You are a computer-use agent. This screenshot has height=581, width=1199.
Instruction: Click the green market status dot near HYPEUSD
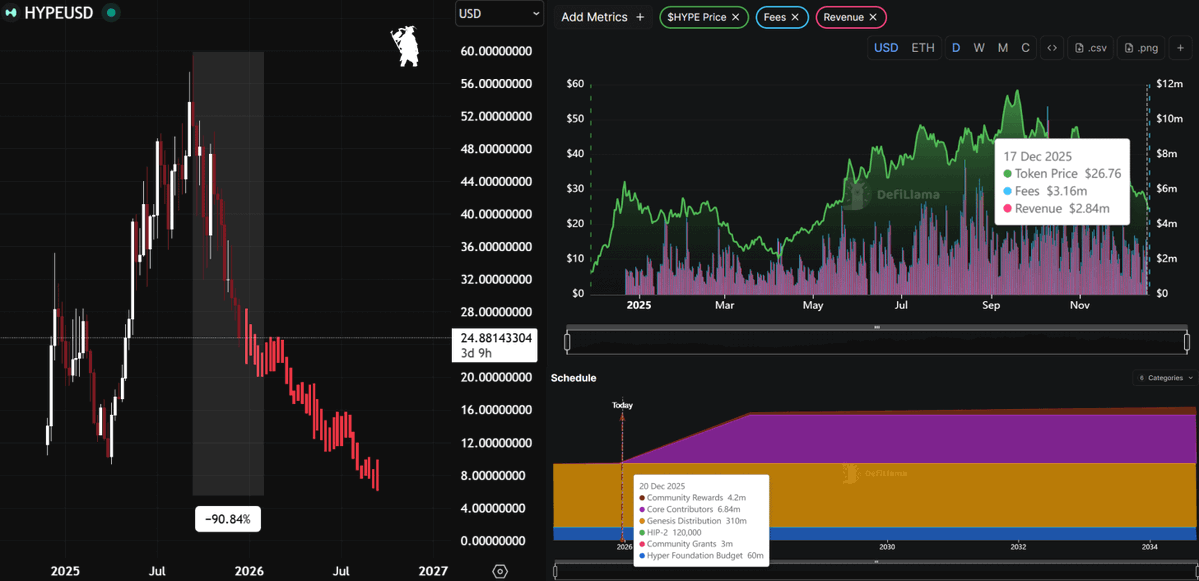112,13
